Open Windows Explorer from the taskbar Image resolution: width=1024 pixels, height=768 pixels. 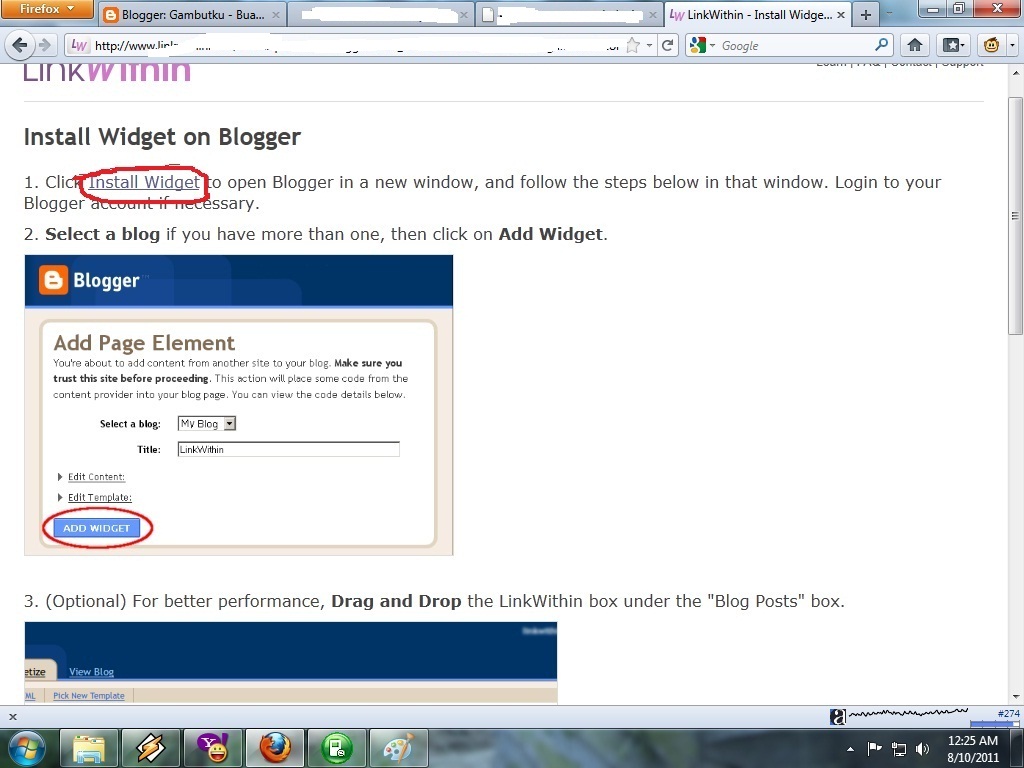coord(89,748)
